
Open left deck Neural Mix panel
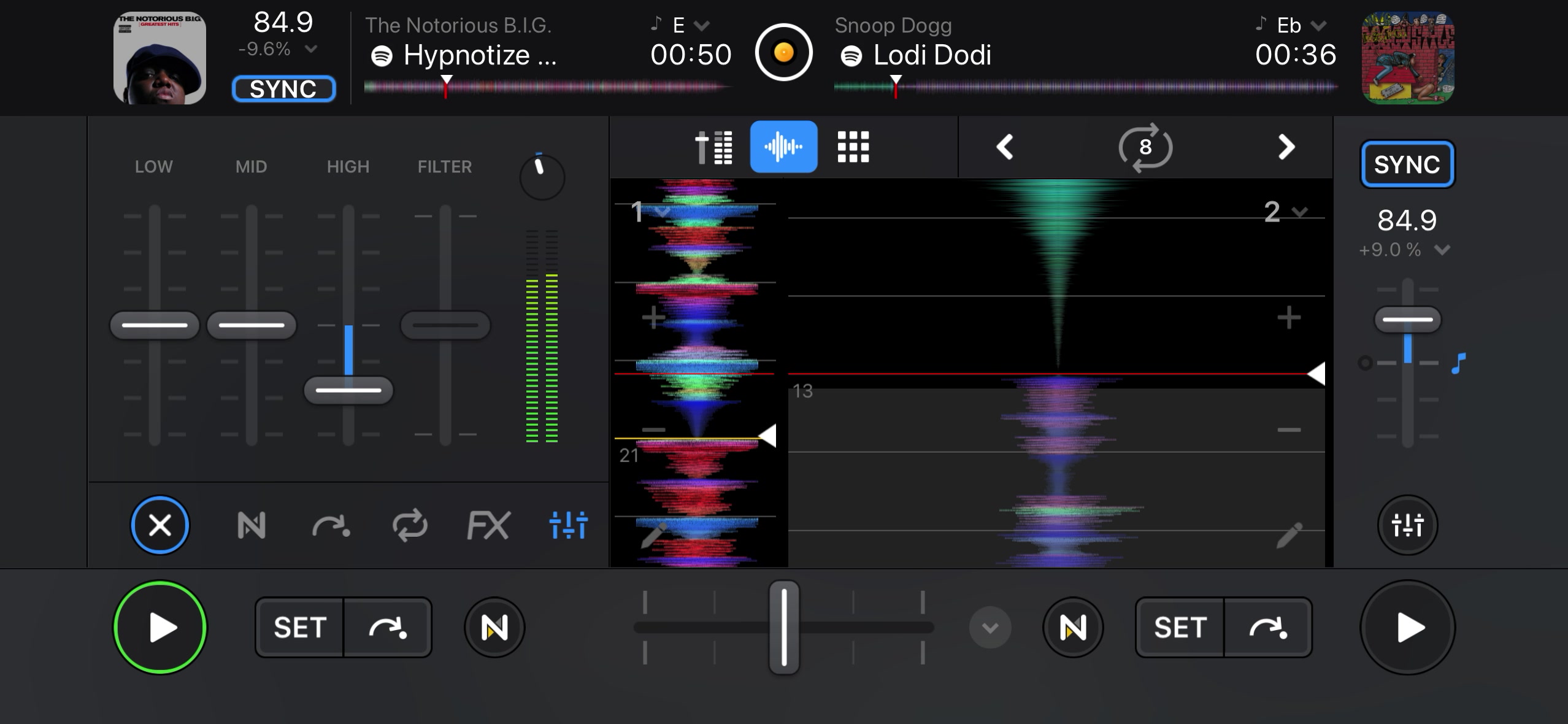pyautogui.click(x=252, y=526)
